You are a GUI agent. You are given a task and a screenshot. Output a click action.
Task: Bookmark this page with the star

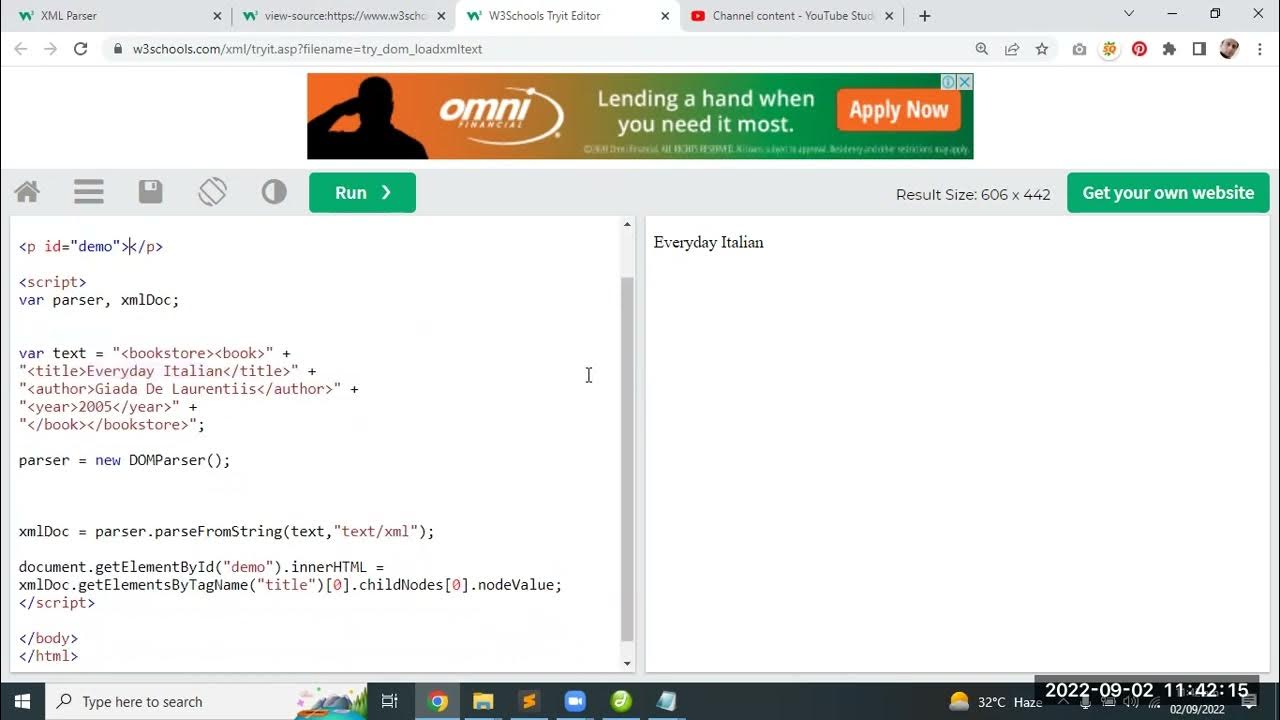tap(1042, 49)
